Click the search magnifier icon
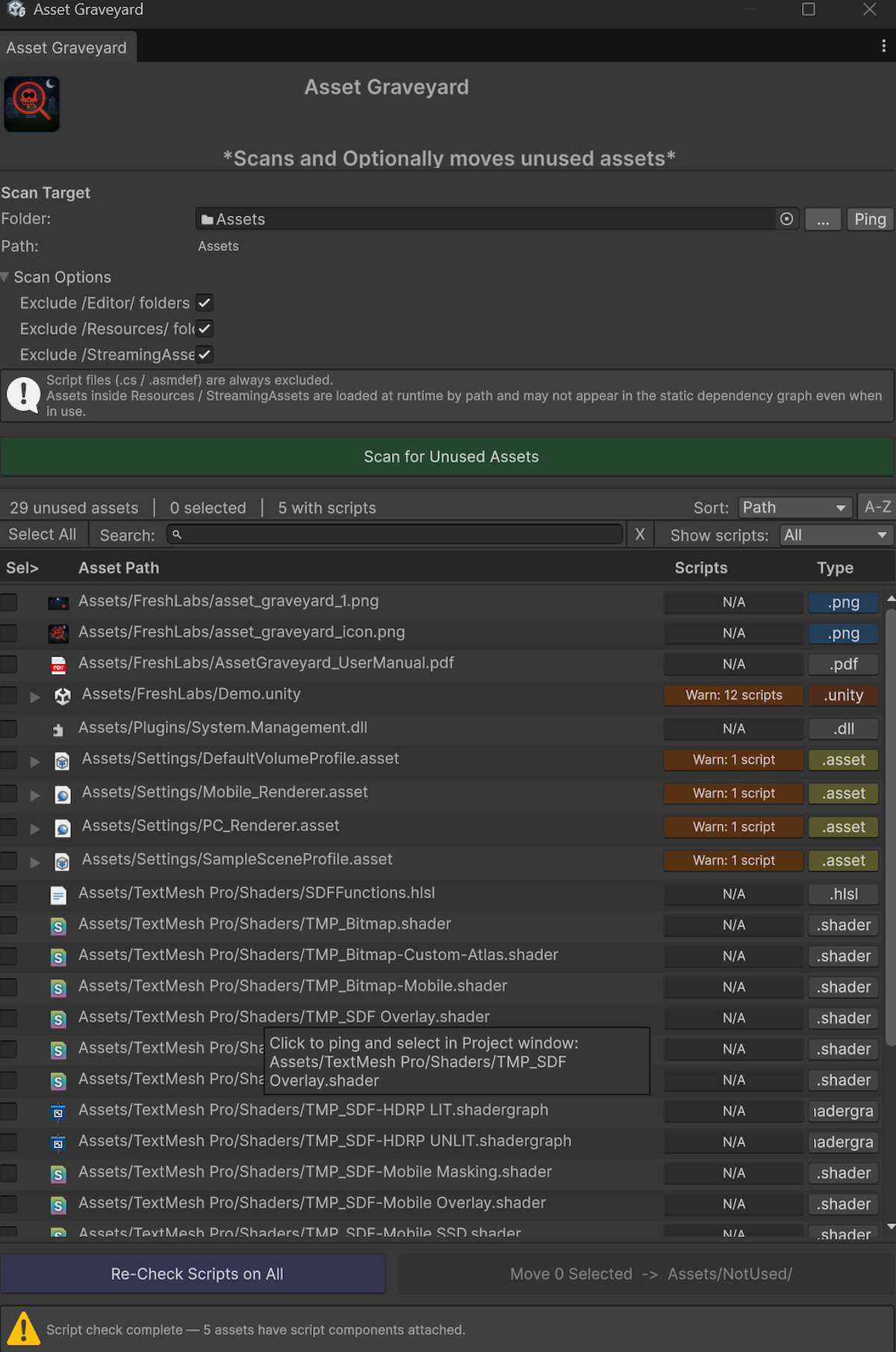The image size is (896, 1352). [177, 535]
